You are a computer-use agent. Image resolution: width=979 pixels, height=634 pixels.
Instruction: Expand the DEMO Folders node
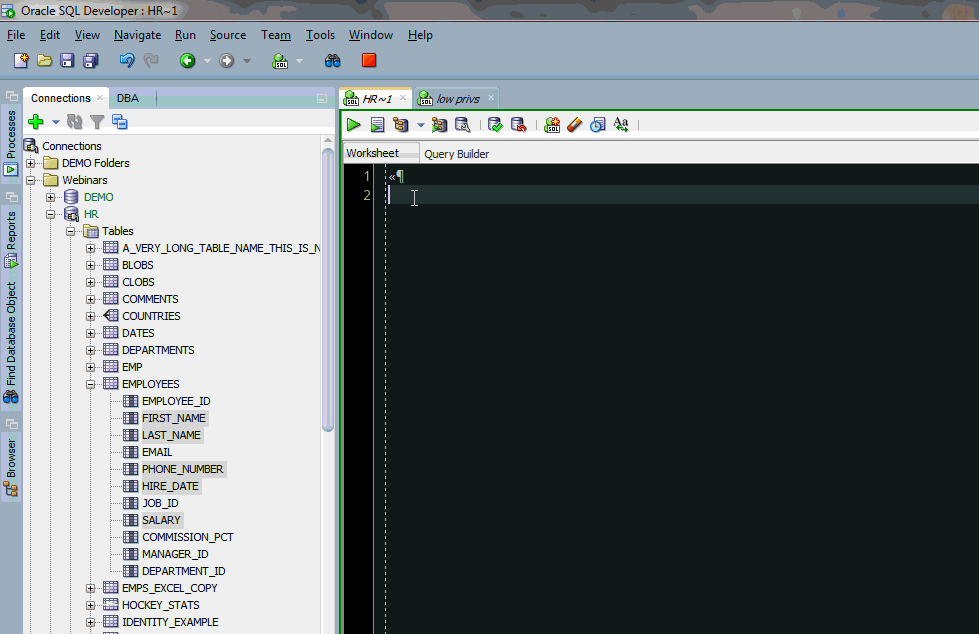click(31, 163)
